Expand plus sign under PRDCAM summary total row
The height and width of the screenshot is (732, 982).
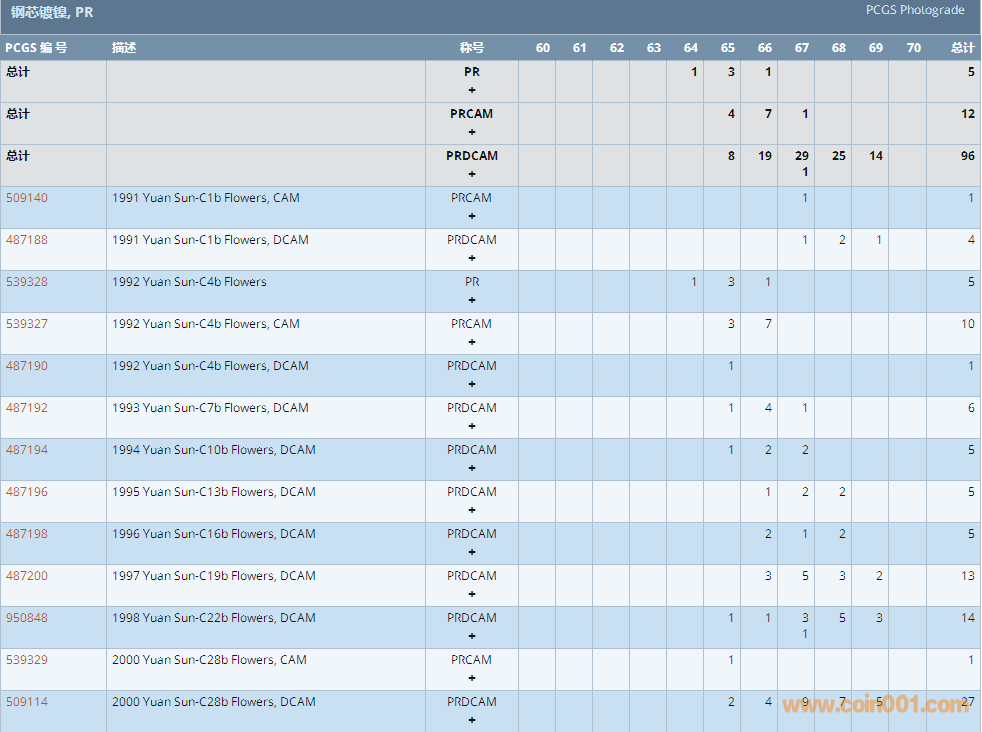coord(472,174)
